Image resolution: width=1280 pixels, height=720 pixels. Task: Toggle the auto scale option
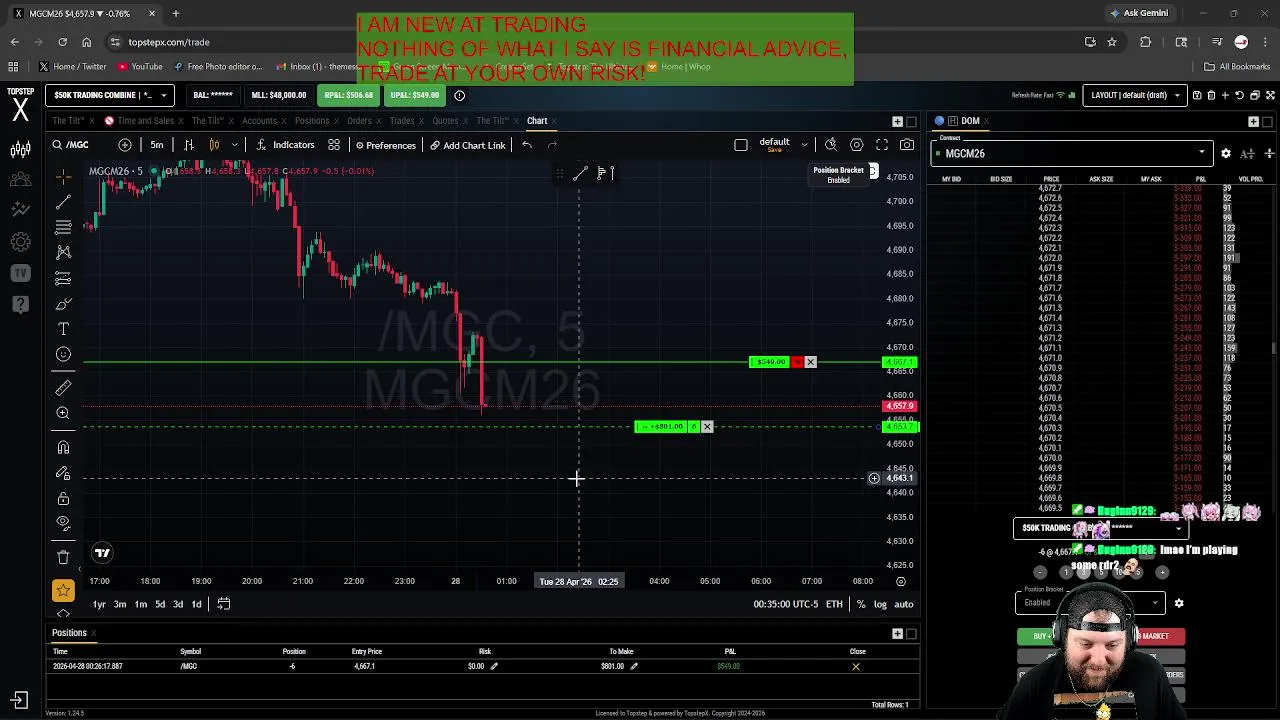click(x=904, y=604)
